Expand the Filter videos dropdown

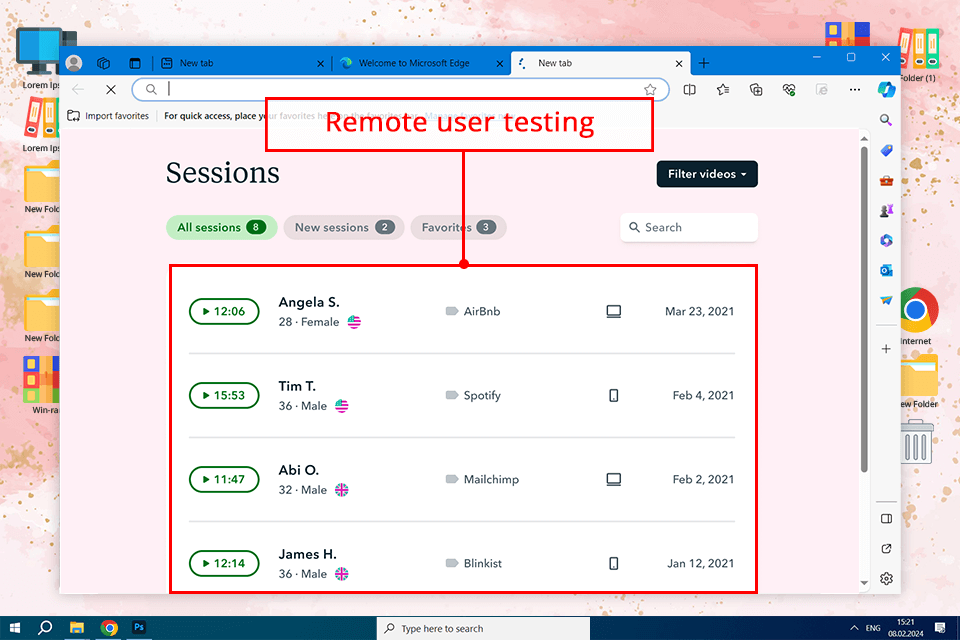click(x=707, y=174)
